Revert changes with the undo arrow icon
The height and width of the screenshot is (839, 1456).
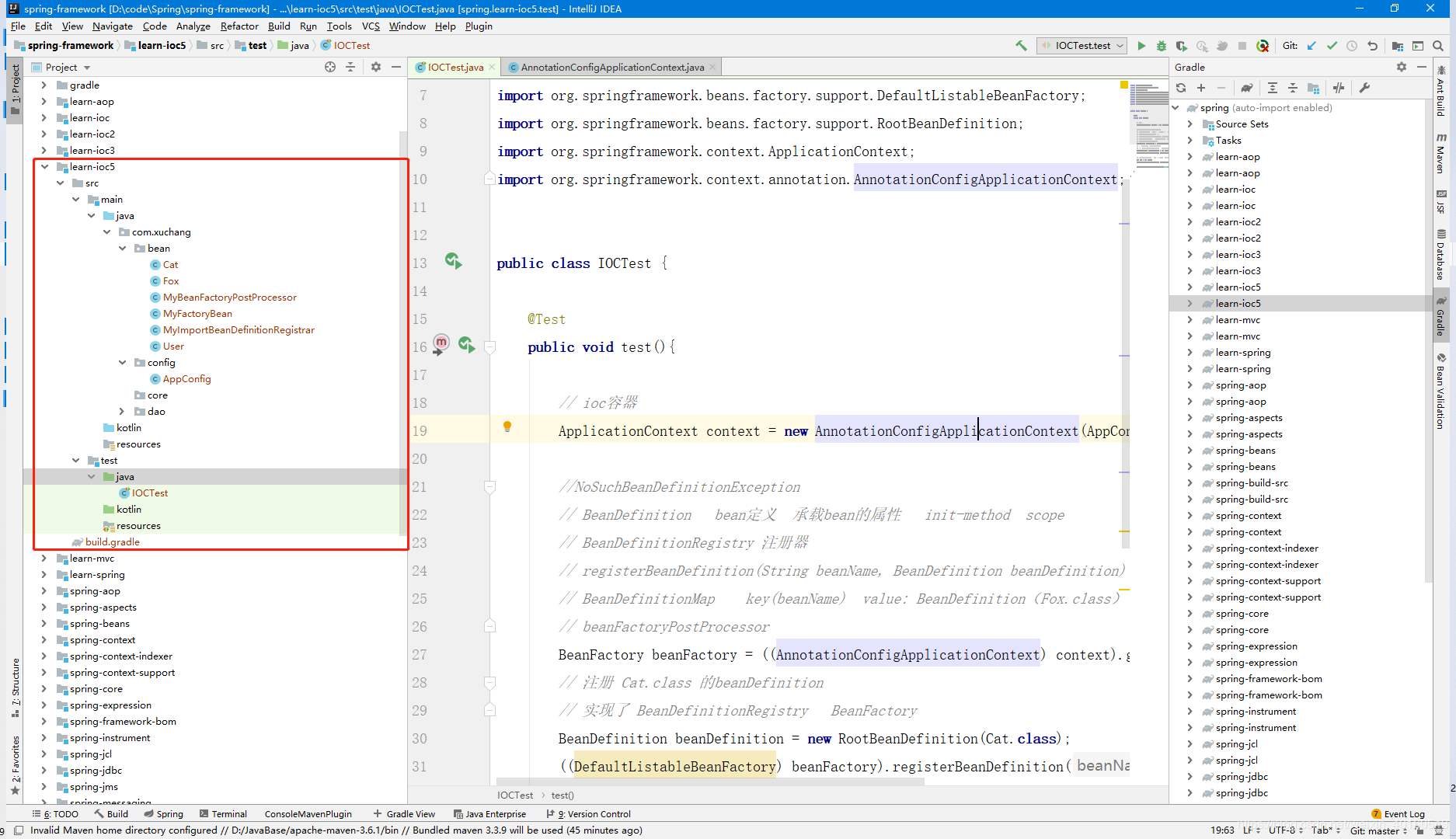1372,46
